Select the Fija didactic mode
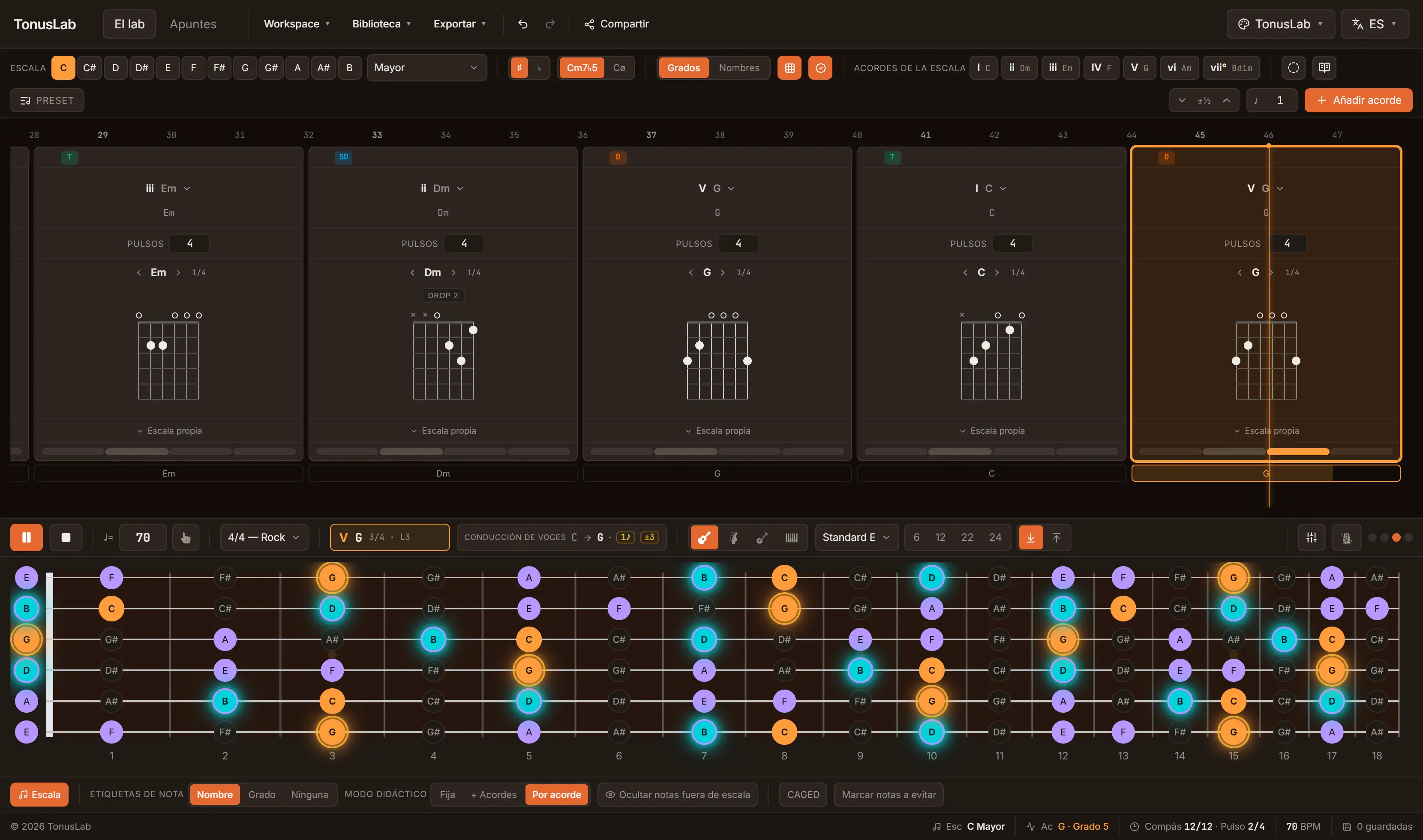The width and height of the screenshot is (1423, 840). coord(447,794)
